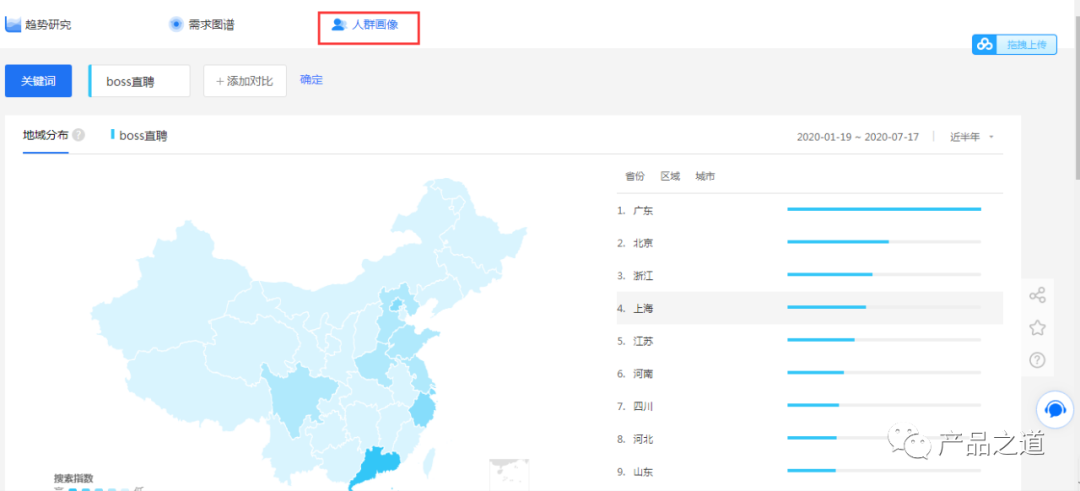Click the 四川 ranking row
Viewport: 1080px width, 491px height.
pyautogui.click(x=809, y=406)
